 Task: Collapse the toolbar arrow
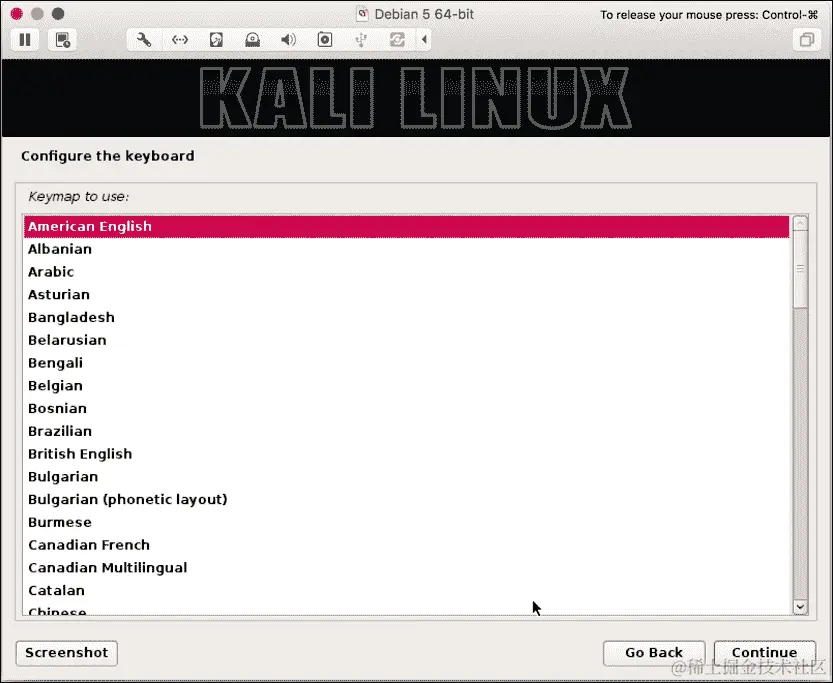point(424,39)
